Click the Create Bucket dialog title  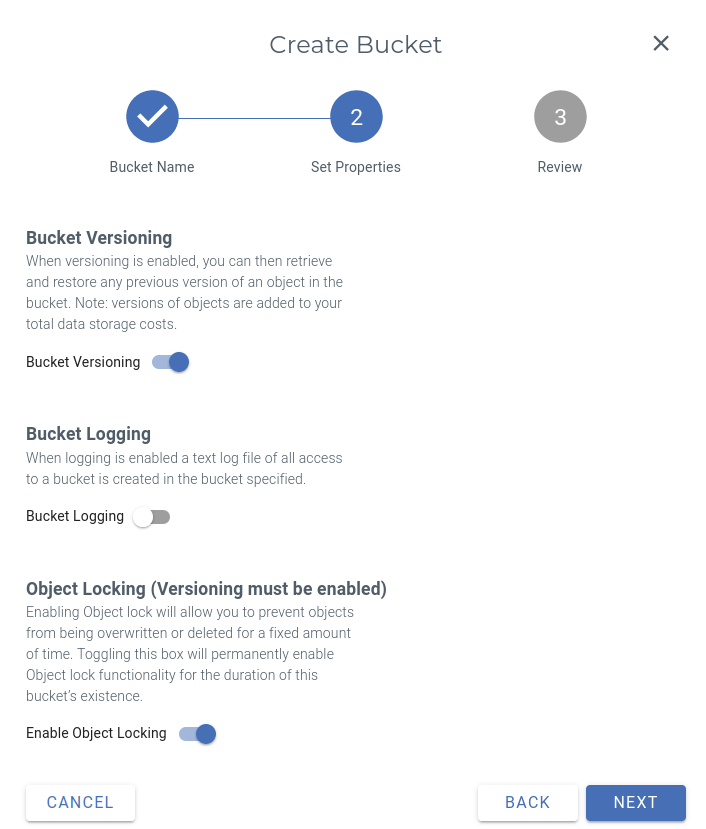(355, 44)
